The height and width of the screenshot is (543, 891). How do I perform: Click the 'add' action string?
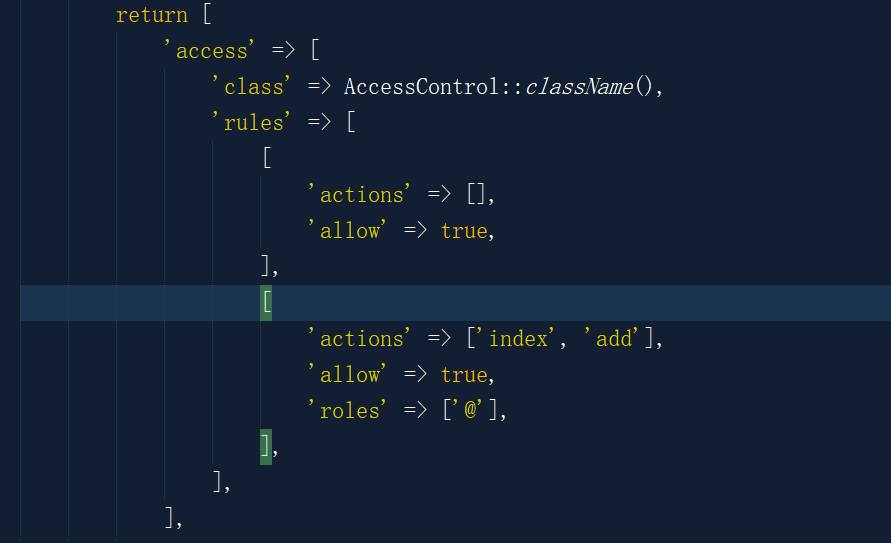(x=613, y=339)
